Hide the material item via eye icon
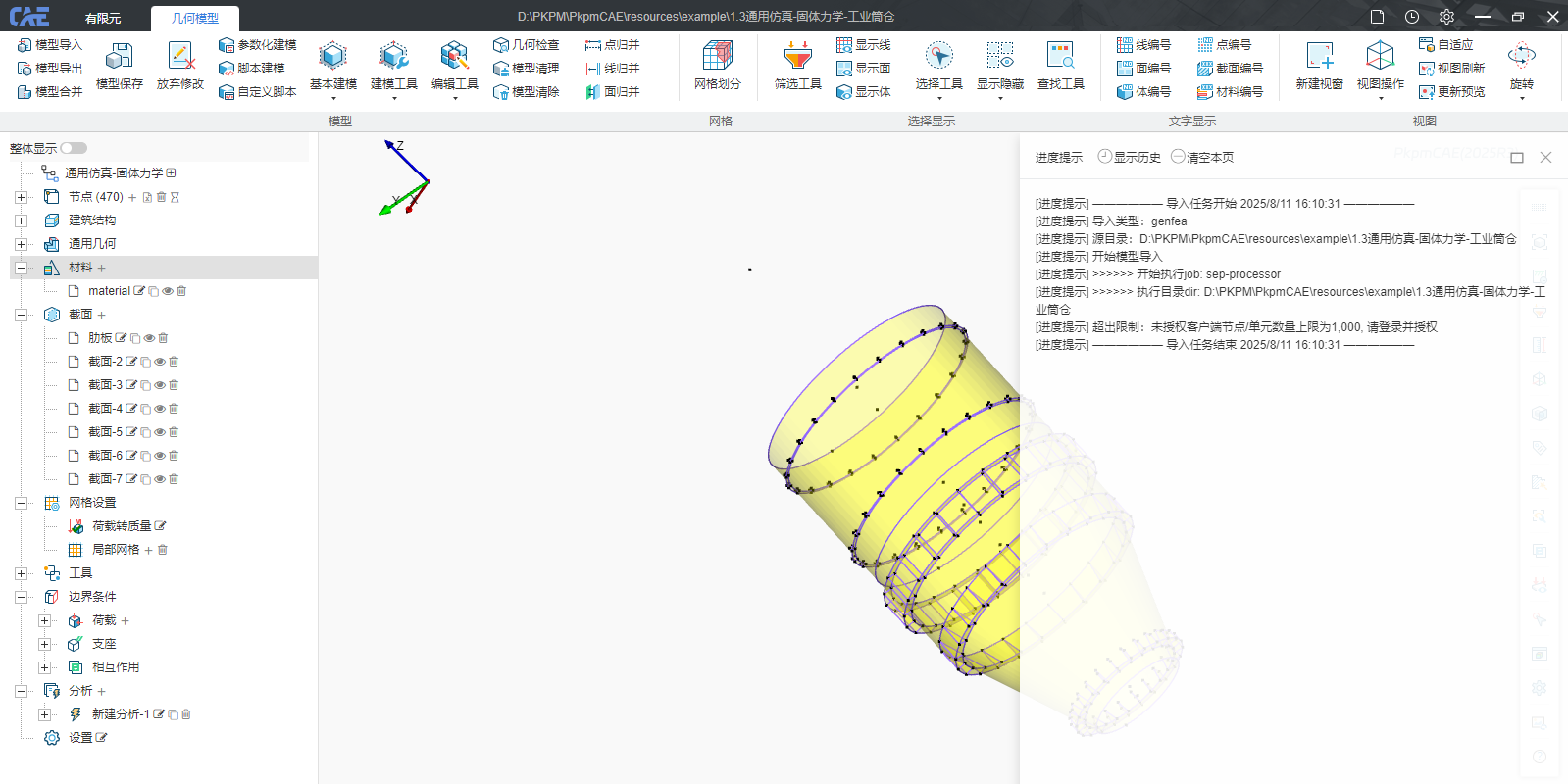Screen dimensions: 1568x784 tap(168, 291)
